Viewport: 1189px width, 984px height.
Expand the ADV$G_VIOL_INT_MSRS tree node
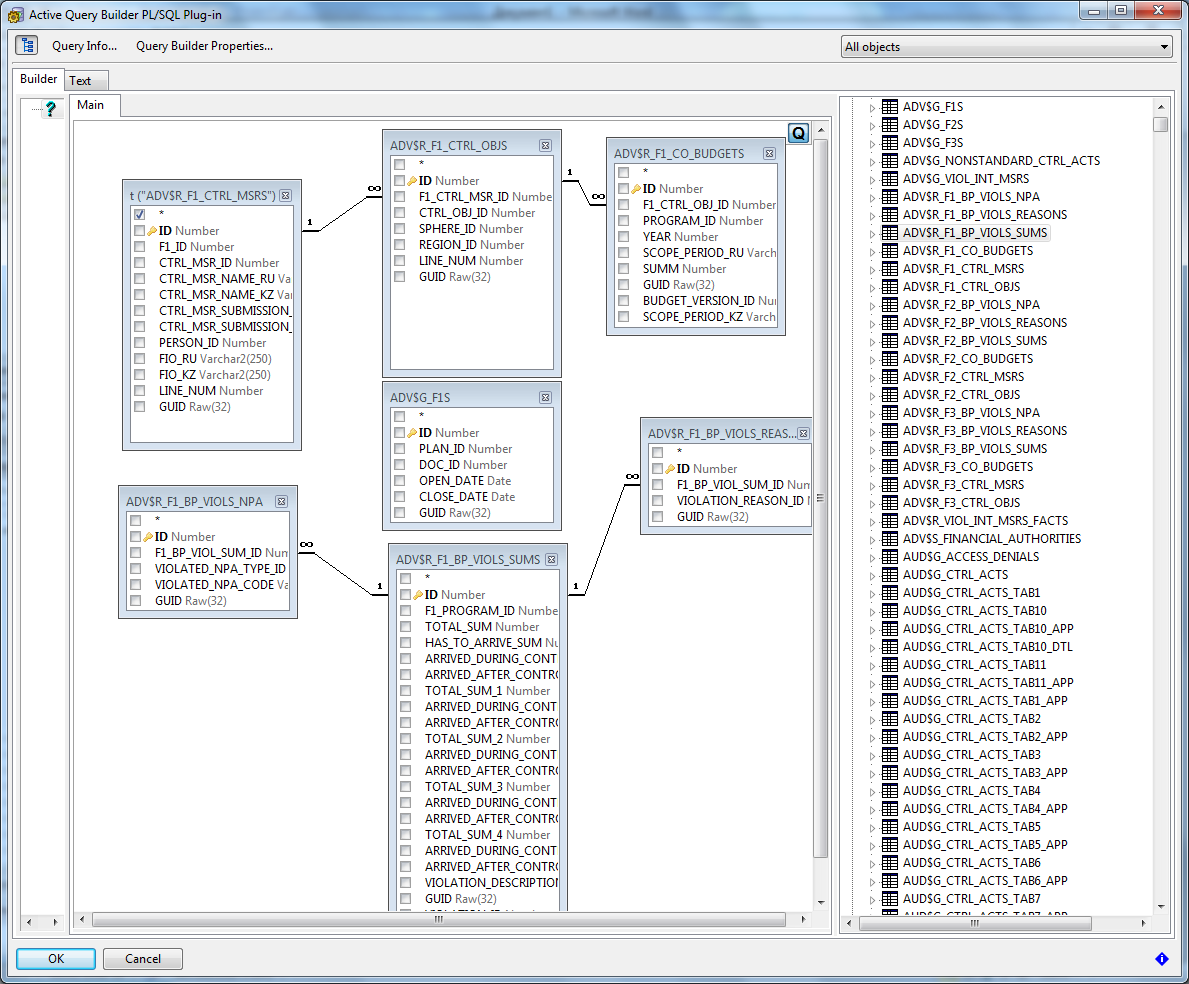click(872, 180)
